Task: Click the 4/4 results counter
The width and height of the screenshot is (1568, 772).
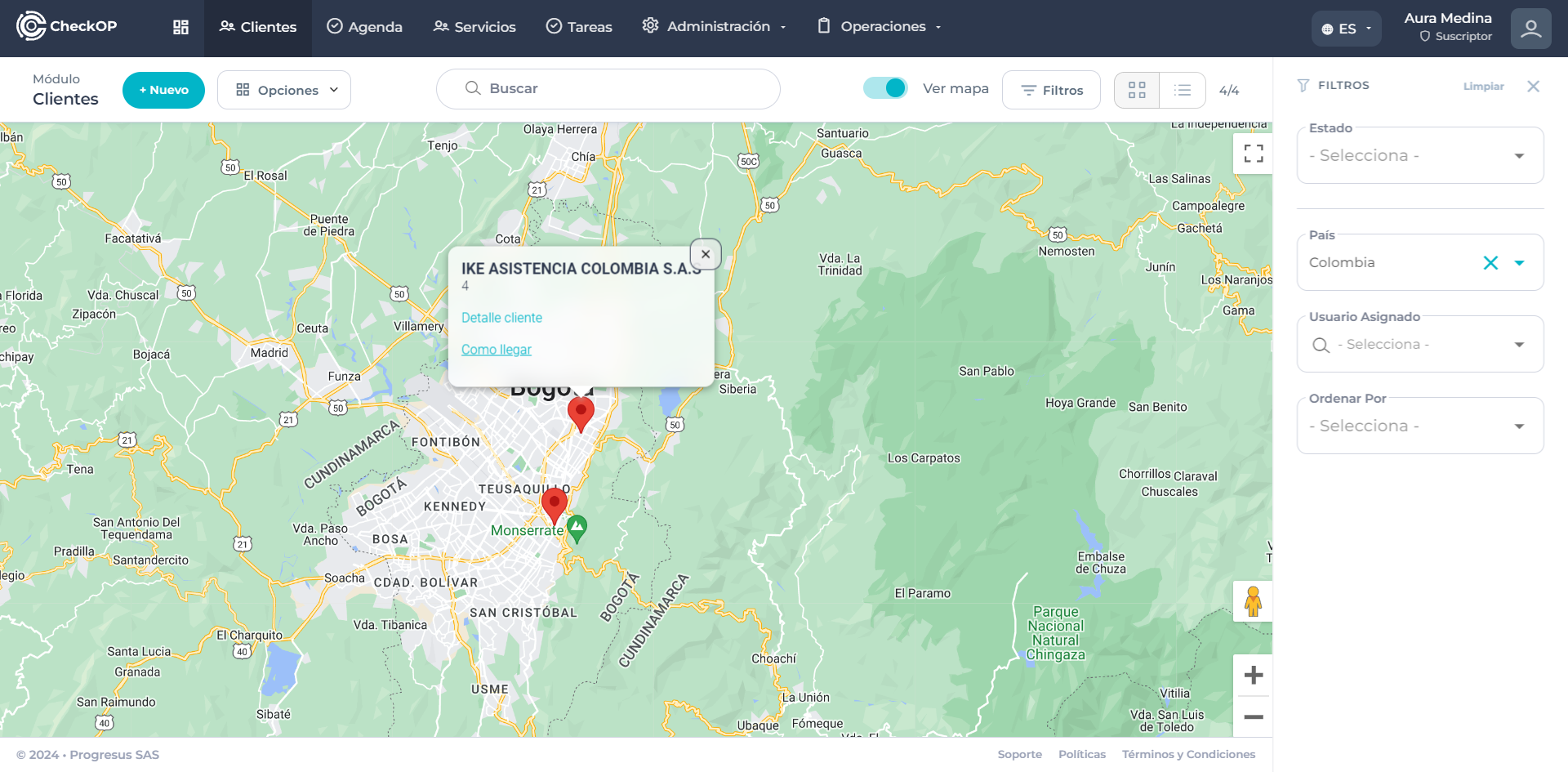Action: pos(1229,90)
